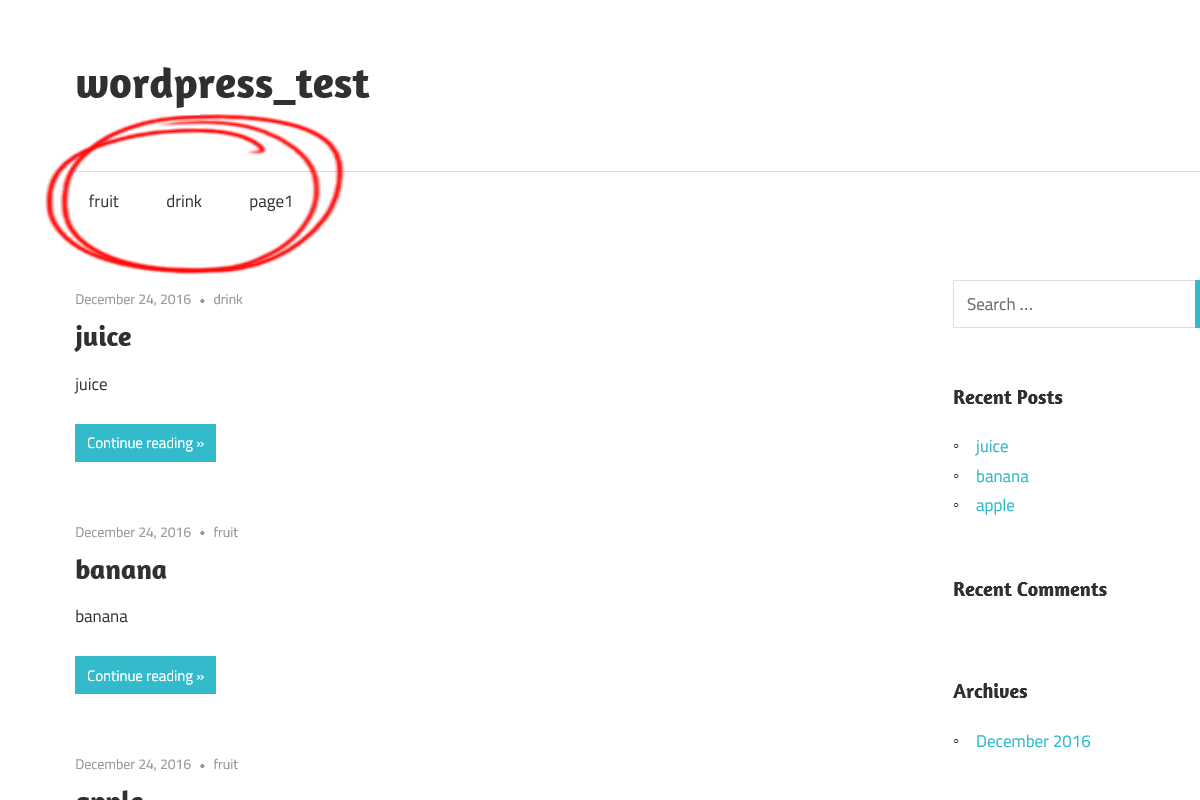Open juice in Recent Posts
Image resolution: width=1200 pixels, height=800 pixels.
[x=992, y=447]
